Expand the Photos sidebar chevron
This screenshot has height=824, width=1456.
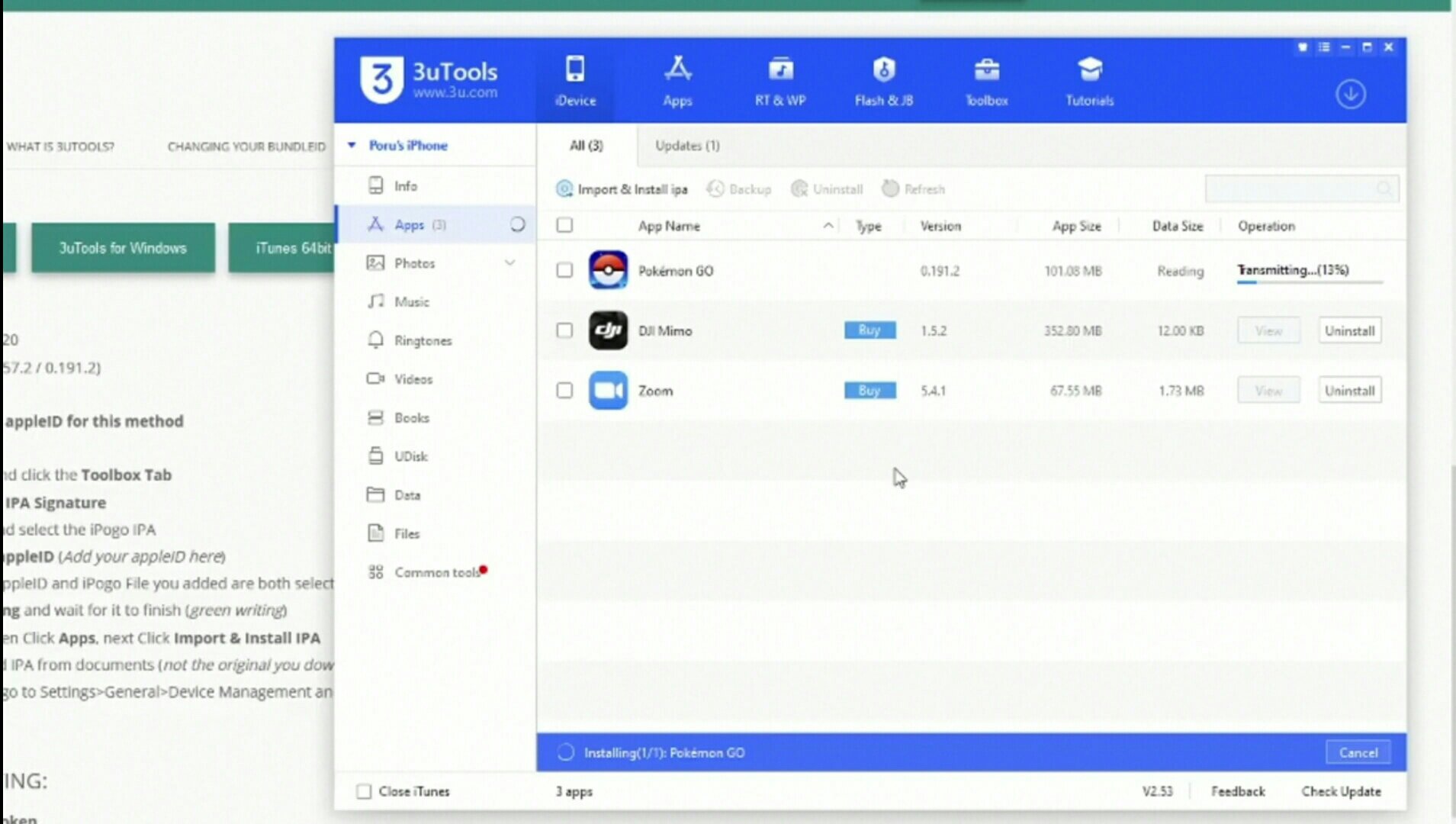[509, 263]
